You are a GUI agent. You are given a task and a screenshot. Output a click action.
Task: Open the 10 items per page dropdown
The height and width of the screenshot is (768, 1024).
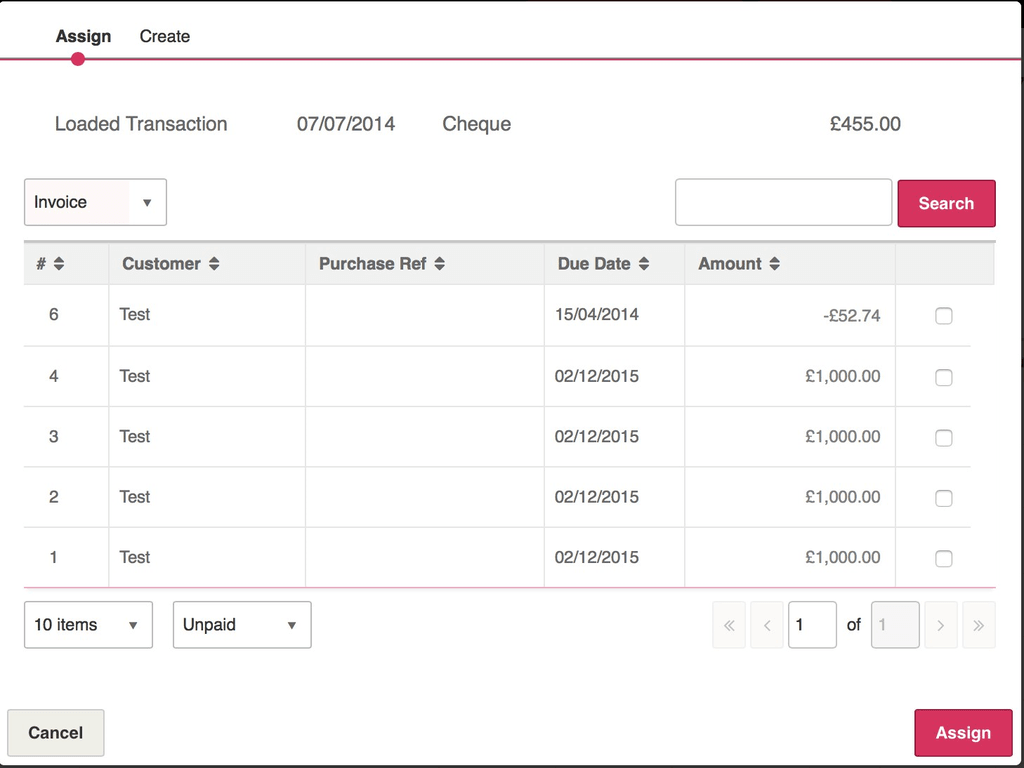pos(88,624)
